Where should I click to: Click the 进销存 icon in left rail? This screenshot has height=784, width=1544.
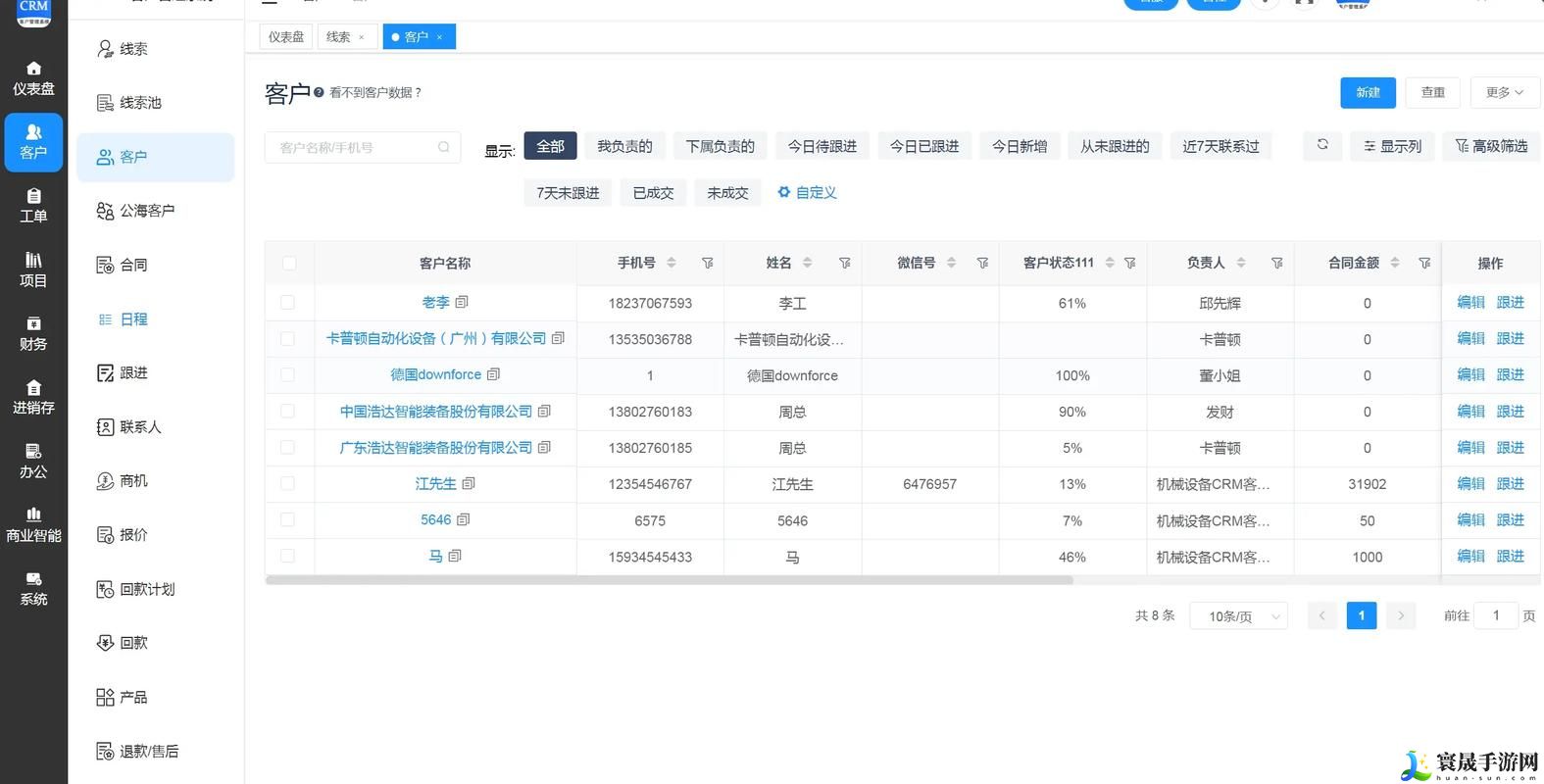[33, 387]
